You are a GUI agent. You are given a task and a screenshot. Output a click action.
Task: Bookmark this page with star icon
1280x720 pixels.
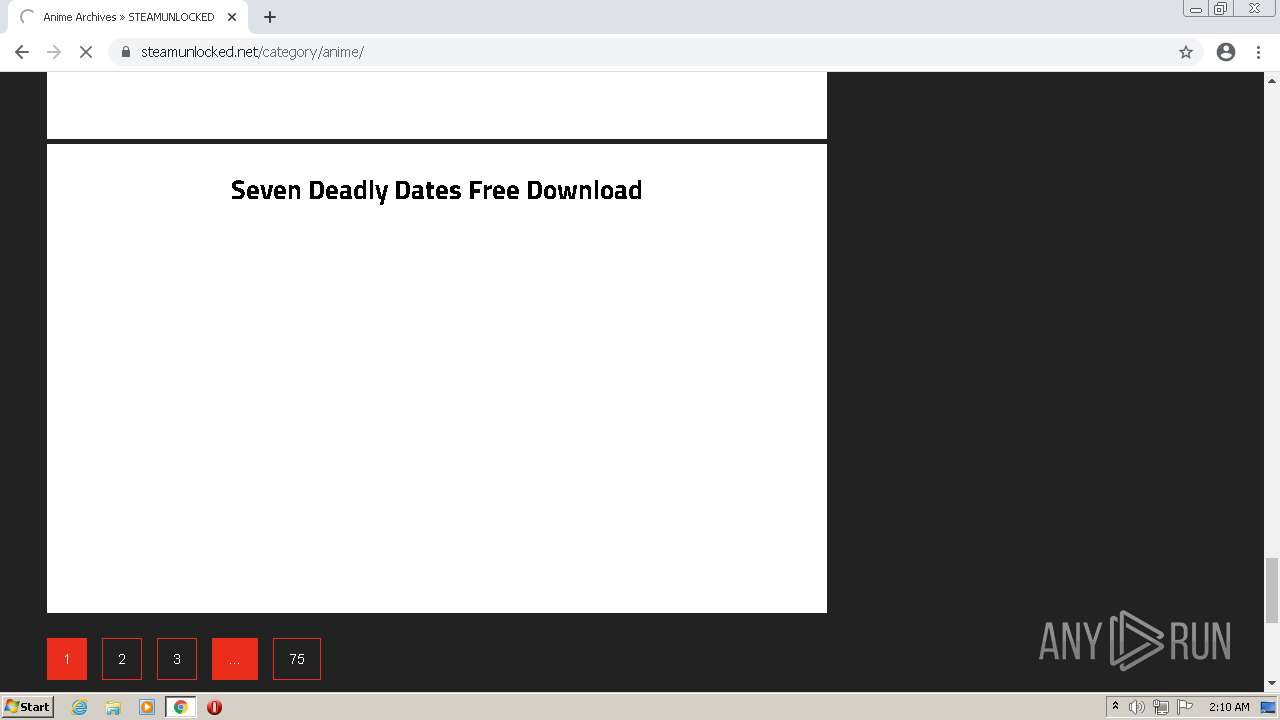coord(1186,52)
